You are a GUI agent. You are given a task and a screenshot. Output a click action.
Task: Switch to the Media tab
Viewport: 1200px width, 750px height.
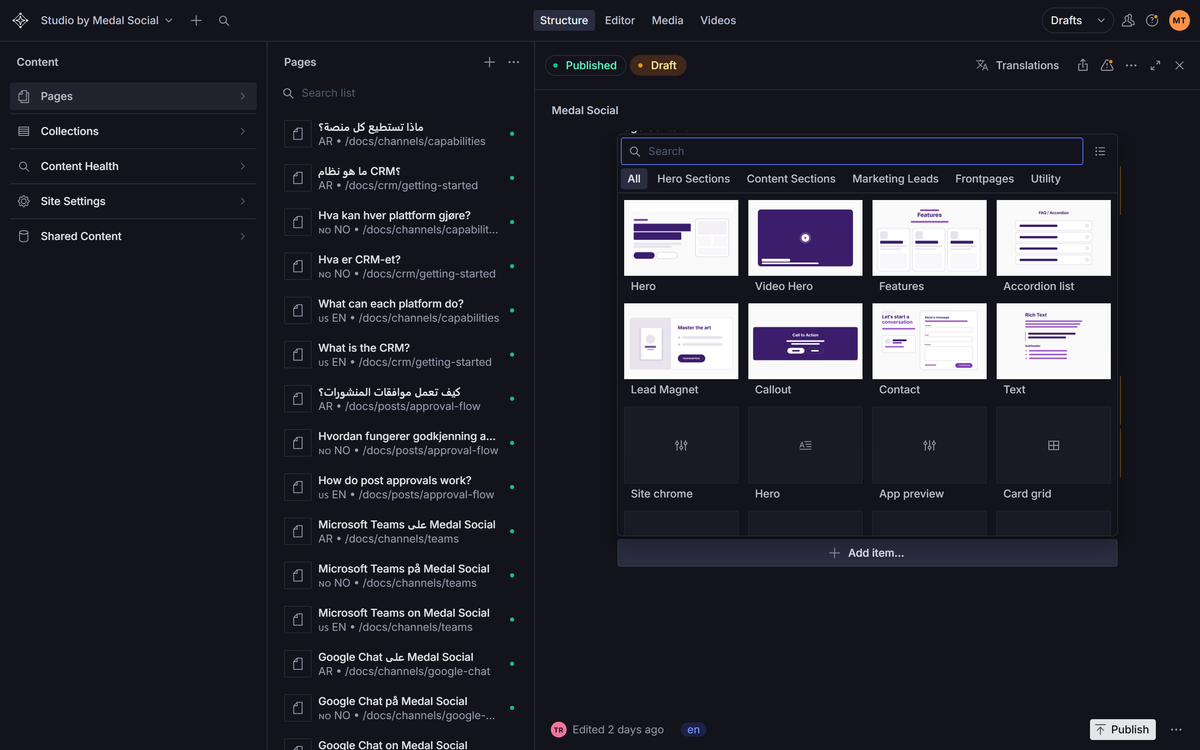(668, 20)
